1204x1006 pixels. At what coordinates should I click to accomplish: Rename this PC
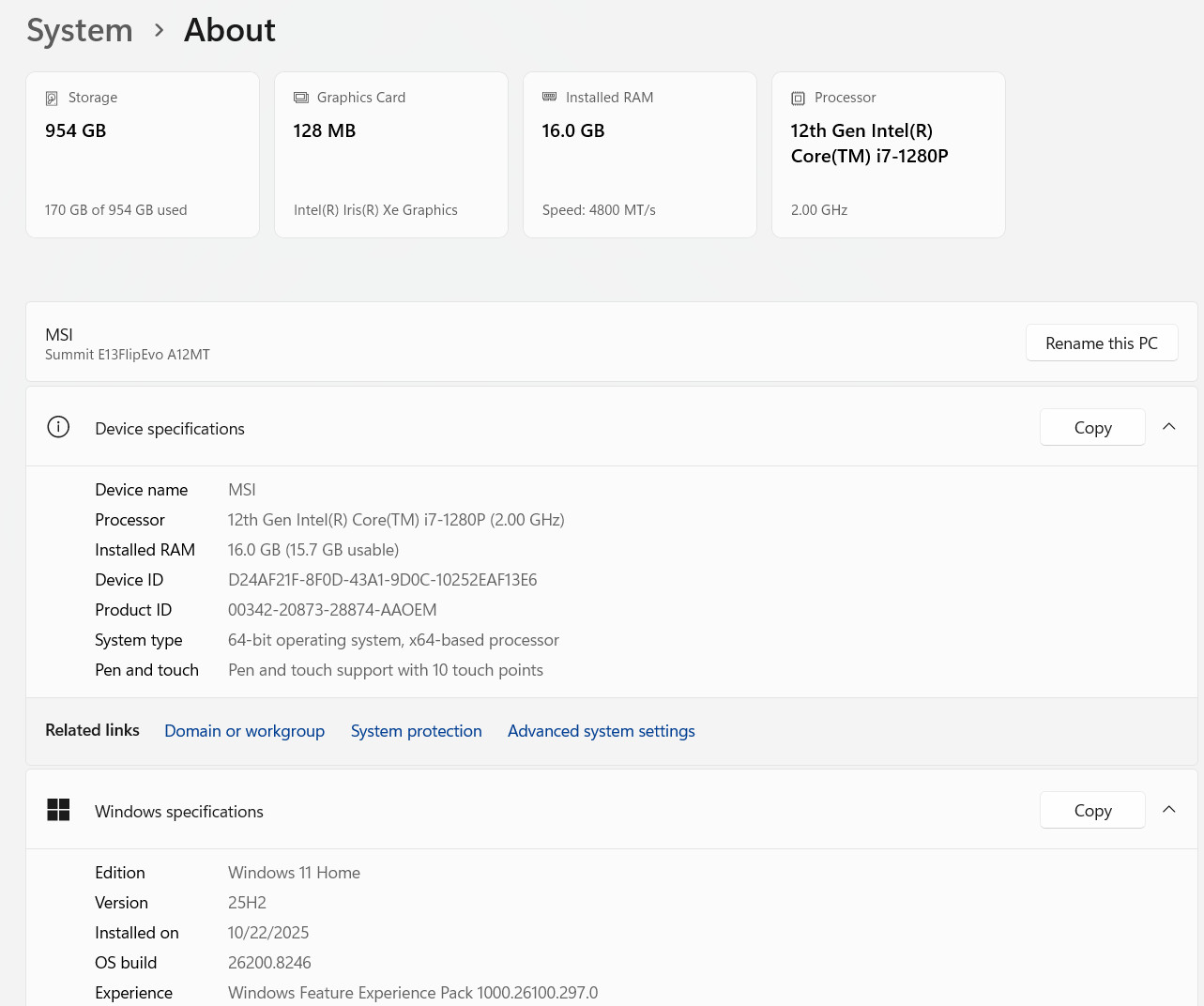point(1102,343)
